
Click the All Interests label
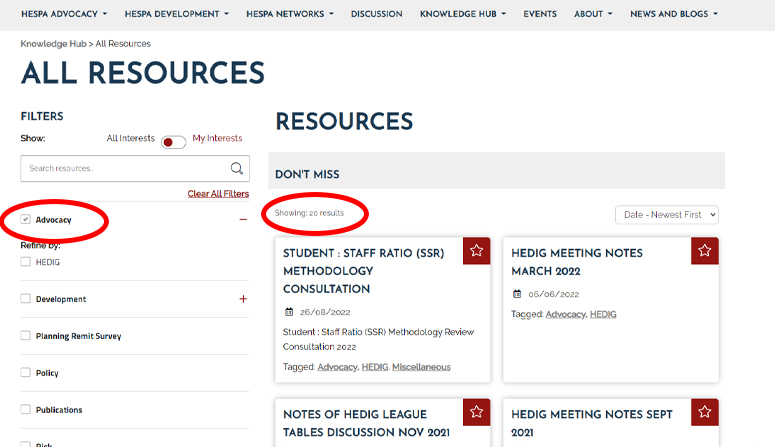click(x=130, y=138)
